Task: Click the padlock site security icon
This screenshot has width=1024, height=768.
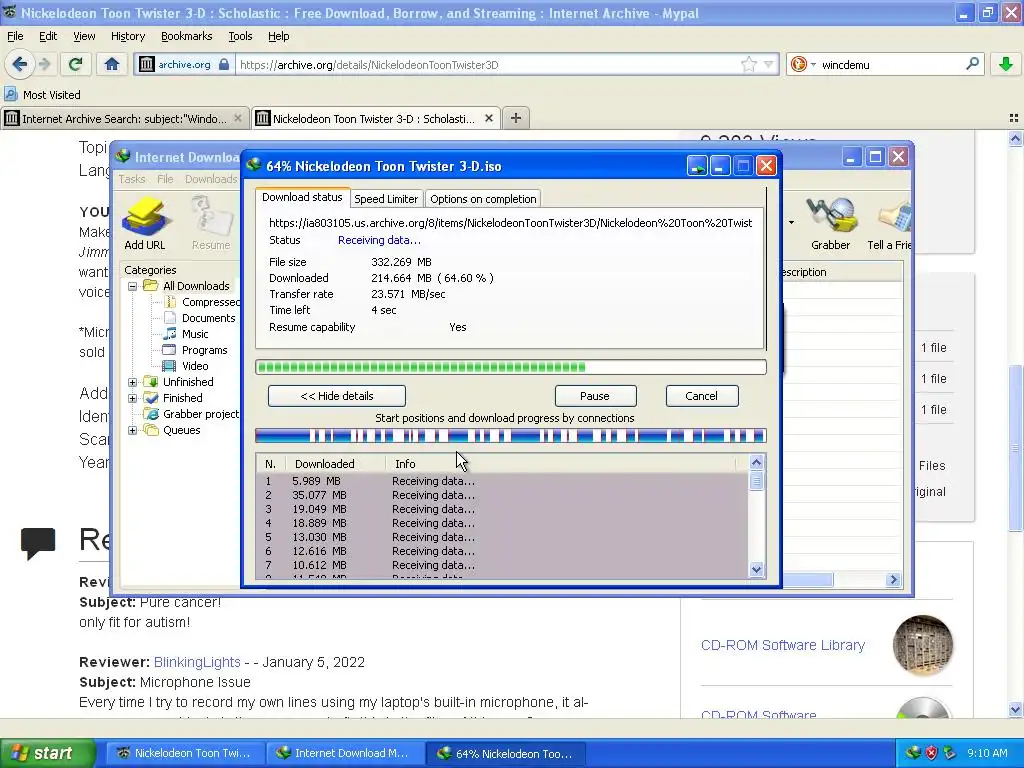Action: tap(224, 64)
